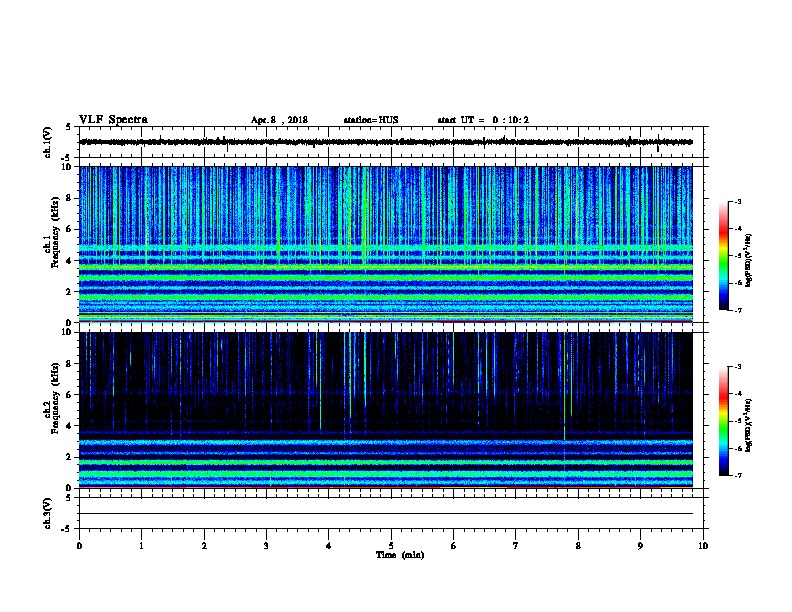Select the date text "Apr. 8, 2018"
Screen dimensions: 792x612
click(x=279, y=120)
